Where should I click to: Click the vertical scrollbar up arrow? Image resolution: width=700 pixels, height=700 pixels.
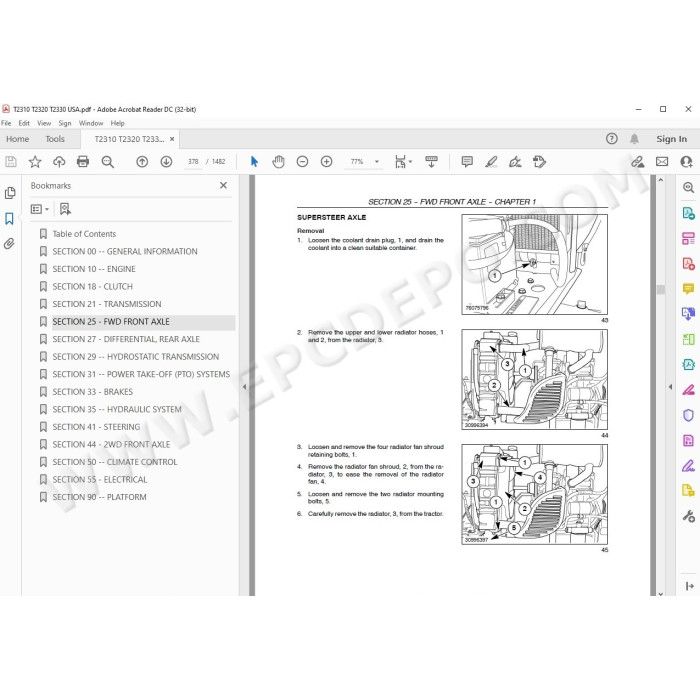(x=661, y=179)
